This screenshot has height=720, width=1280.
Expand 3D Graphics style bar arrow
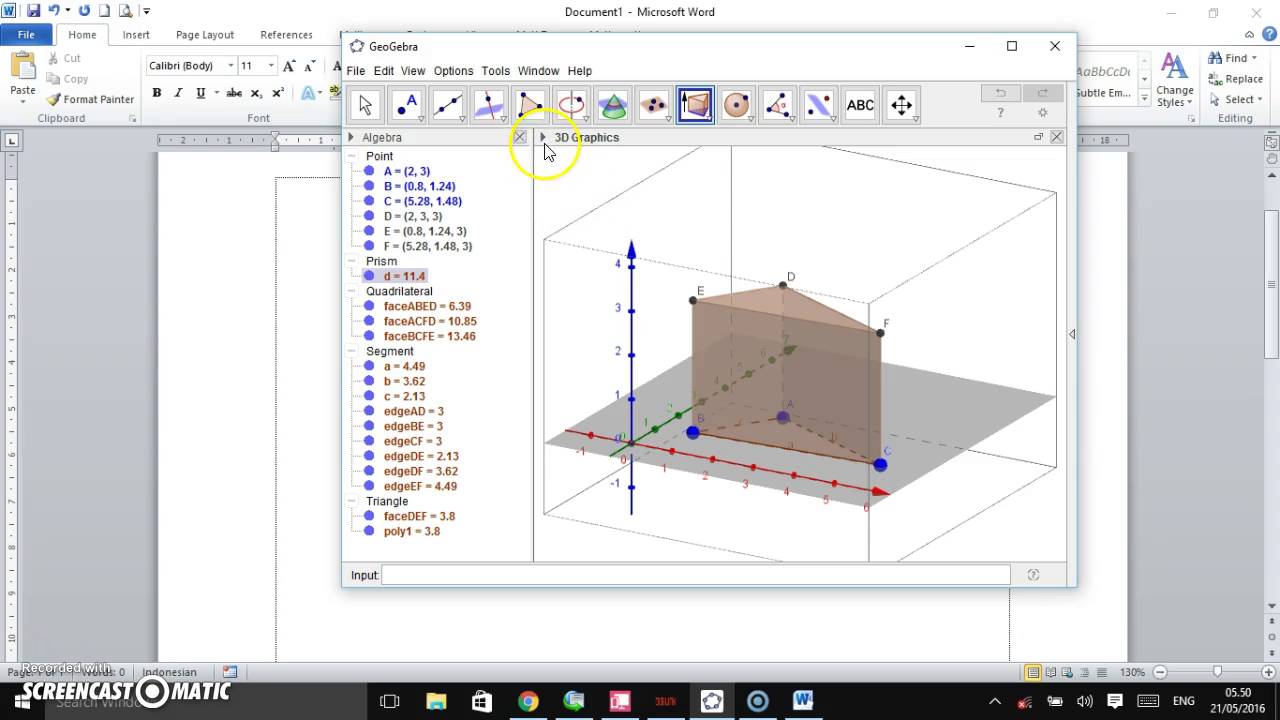coord(543,137)
